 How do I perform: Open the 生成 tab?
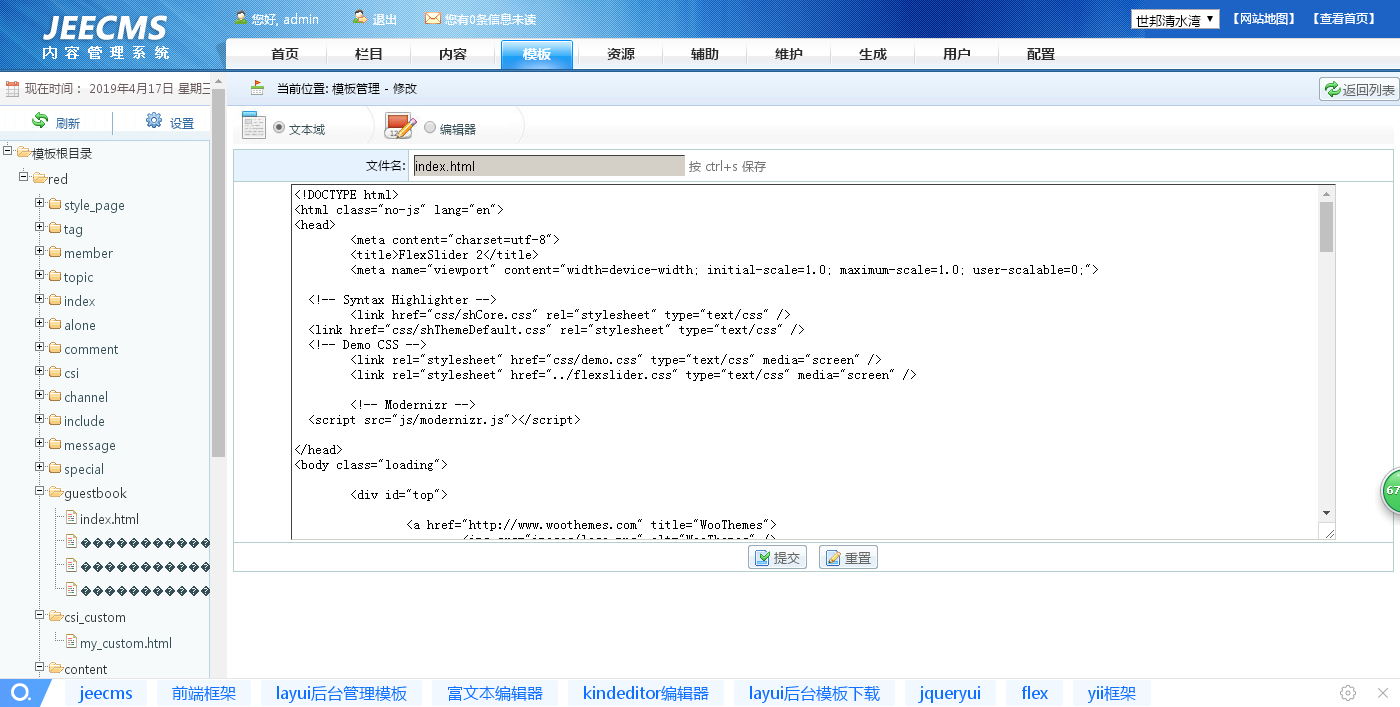[873, 54]
